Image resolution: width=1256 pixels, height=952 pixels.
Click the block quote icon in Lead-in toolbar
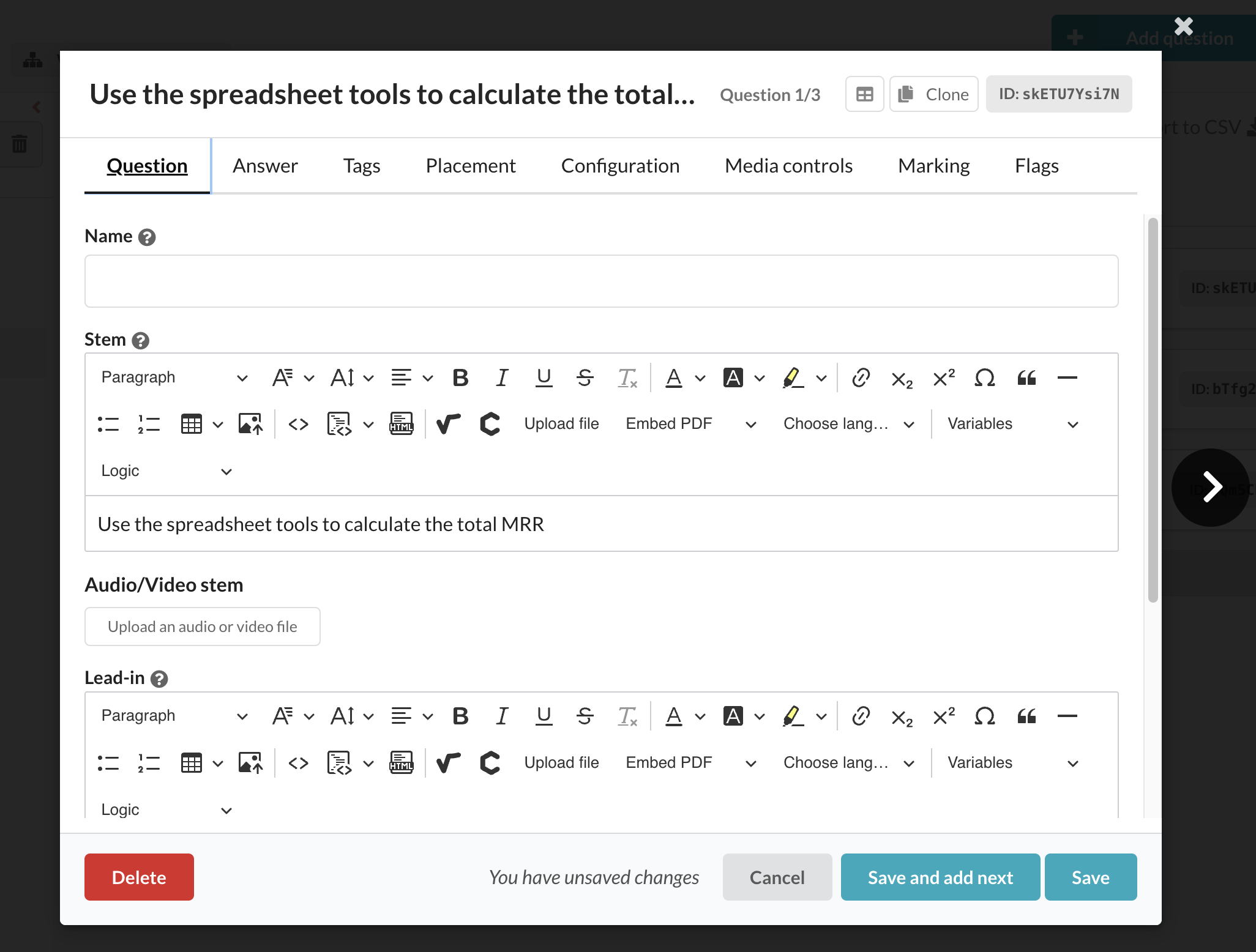tap(1026, 716)
